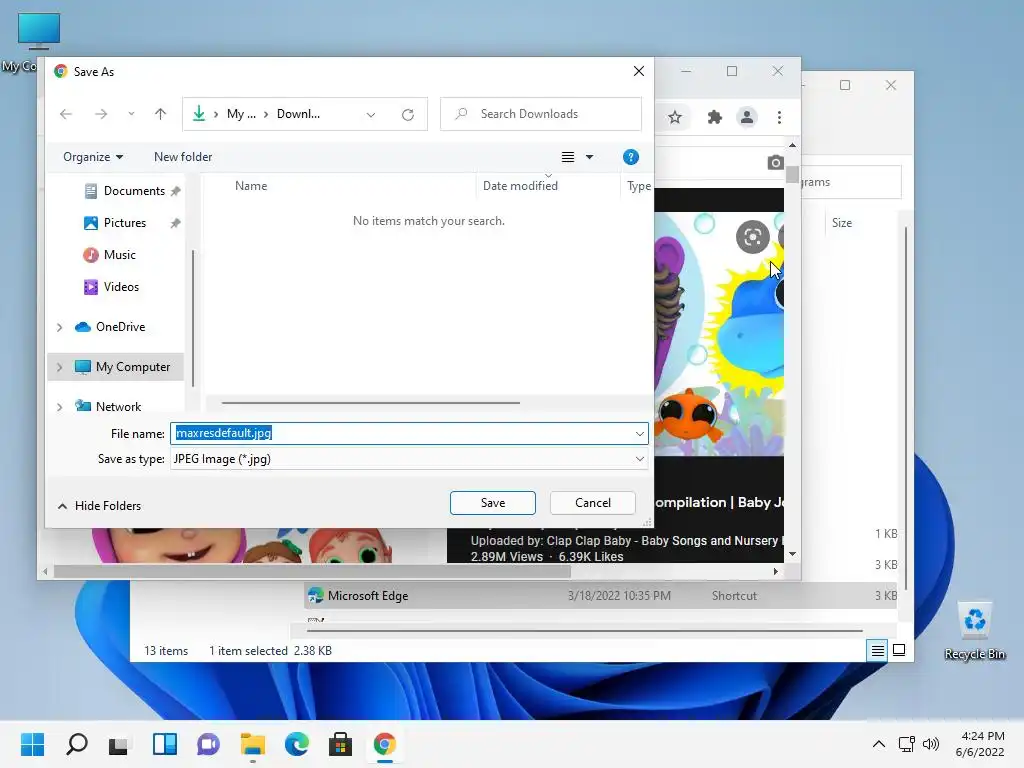Focus the Search Downloads field
The width and height of the screenshot is (1024, 768).
(541, 114)
